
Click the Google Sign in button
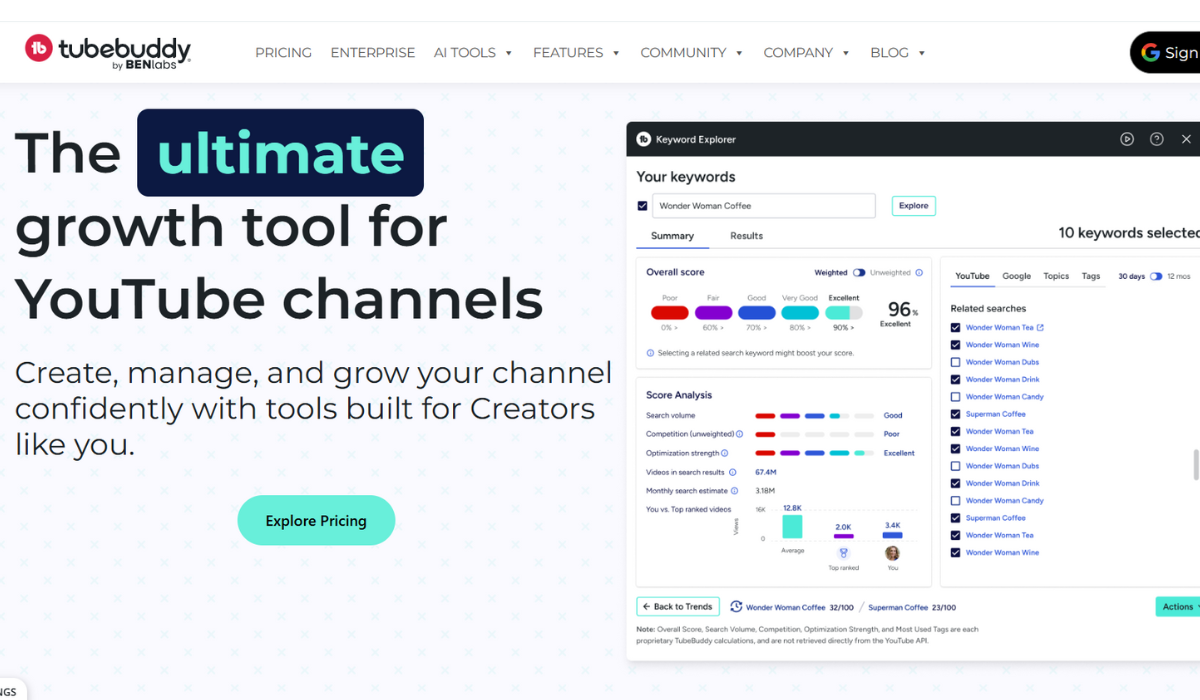pos(1165,52)
